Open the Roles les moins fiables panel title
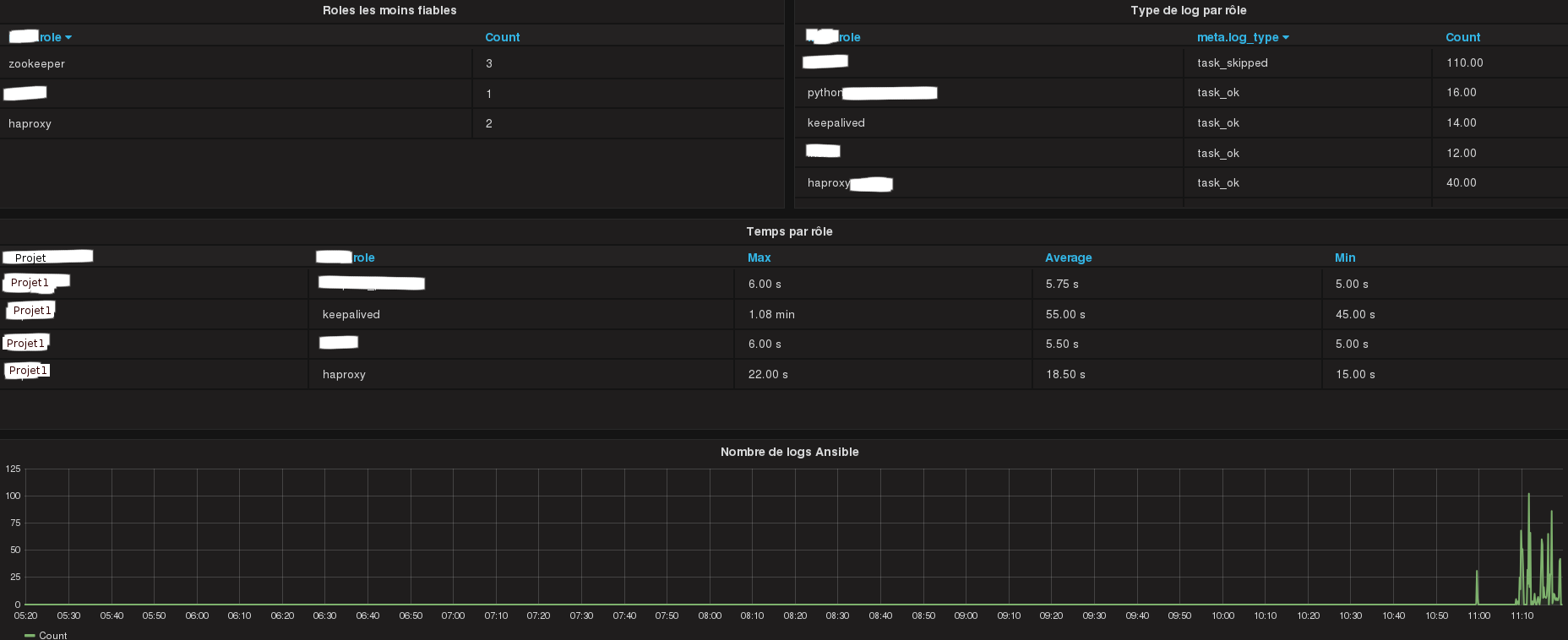This screenshot has width=1568, height=640. click(389, 10)
